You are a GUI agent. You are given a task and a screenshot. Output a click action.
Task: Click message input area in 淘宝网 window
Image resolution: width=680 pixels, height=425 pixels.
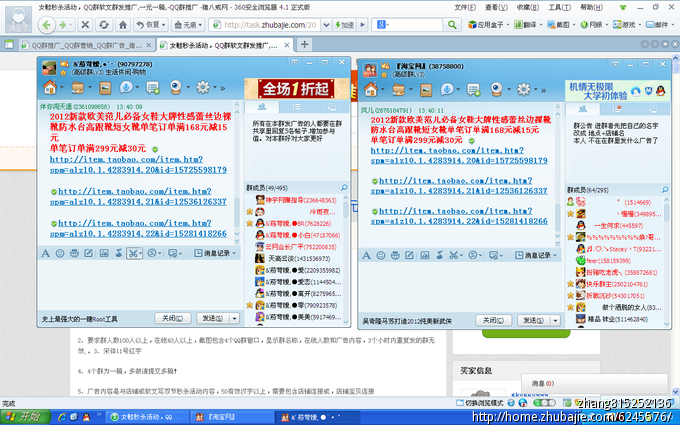460,286
